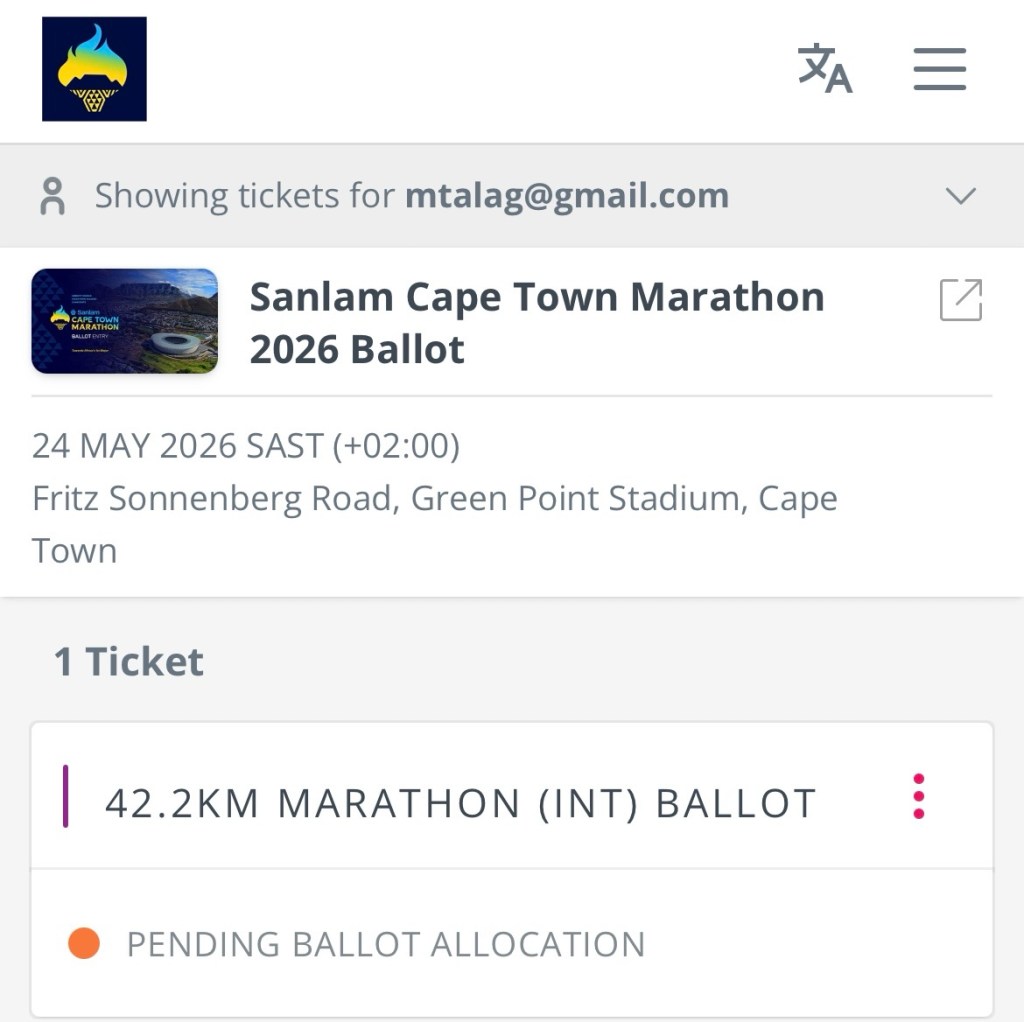Image resolution: width=1024 pixels, height=1022 pixels.
Task: Open the marathon event thumbnail image
Action: pos(125,321)
